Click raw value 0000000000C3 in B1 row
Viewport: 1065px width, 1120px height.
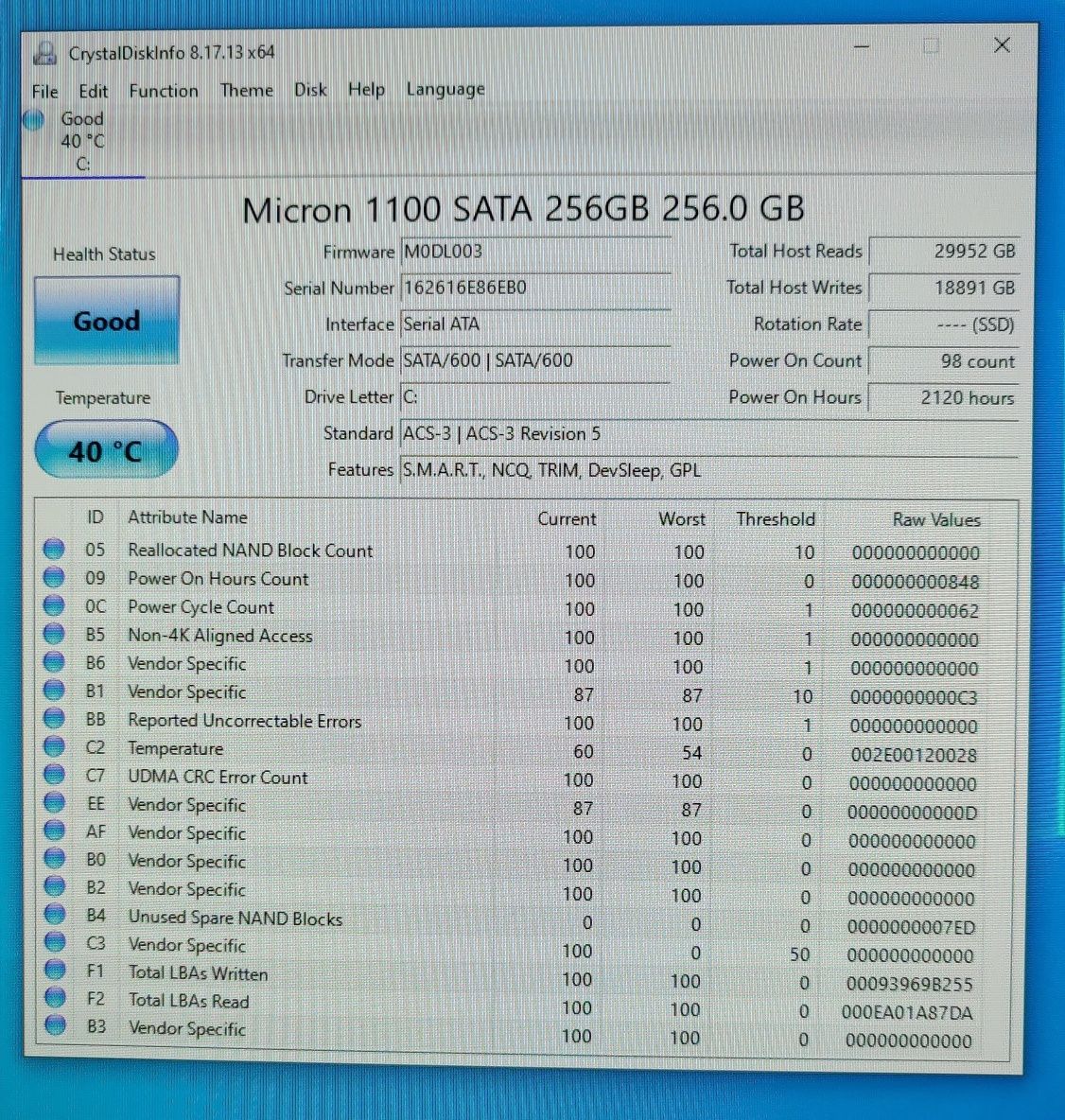(x=914, y=697)
